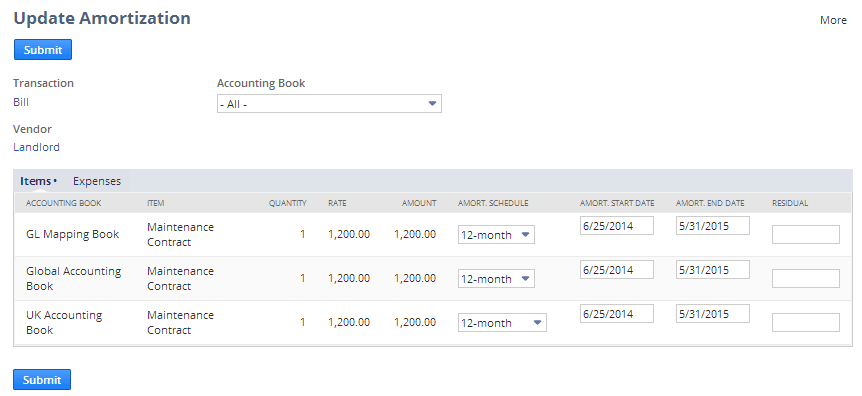The image size is (862, 396).
Task: Click the Amort. Start Date column header
Action: coord(617,204)
